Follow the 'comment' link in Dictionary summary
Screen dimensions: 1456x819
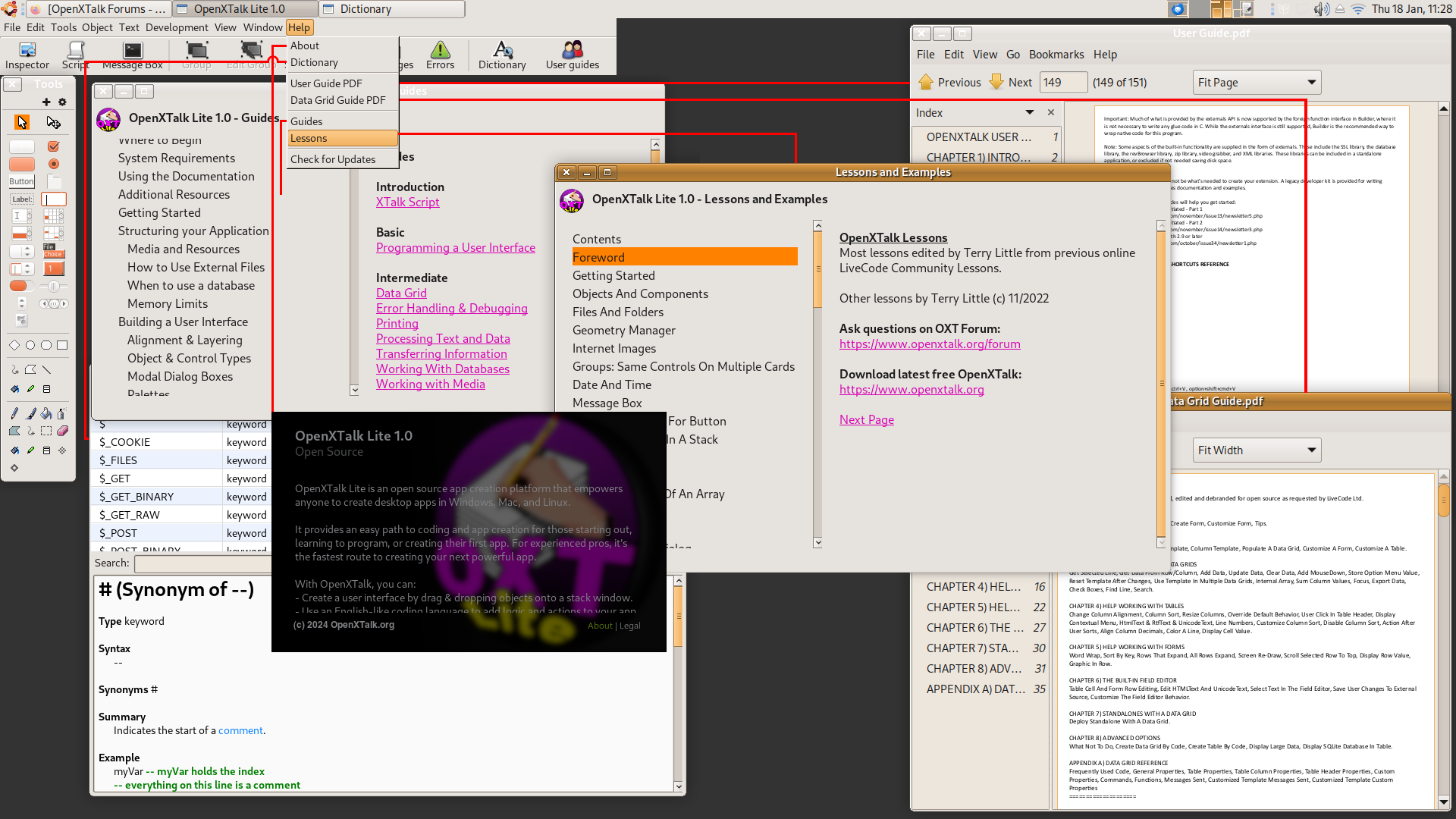tap(240, 730)
